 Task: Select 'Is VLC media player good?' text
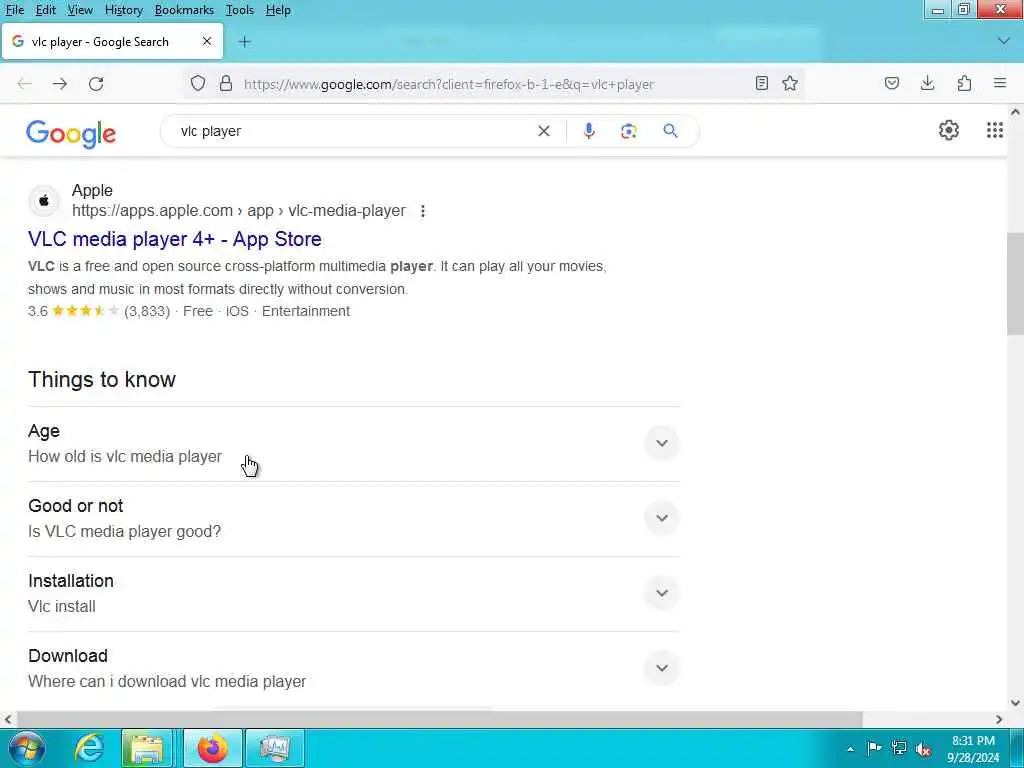pyautogui.click(x=124, y=532)
